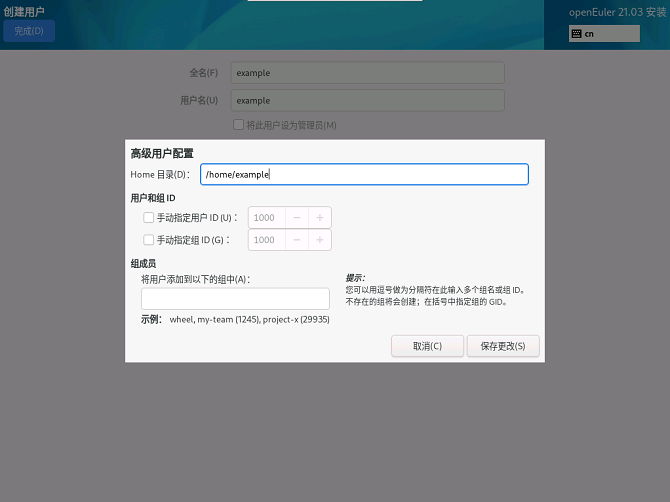Click the user ID number field
This screenshot has width=670, height=502.
pos(266,217)
